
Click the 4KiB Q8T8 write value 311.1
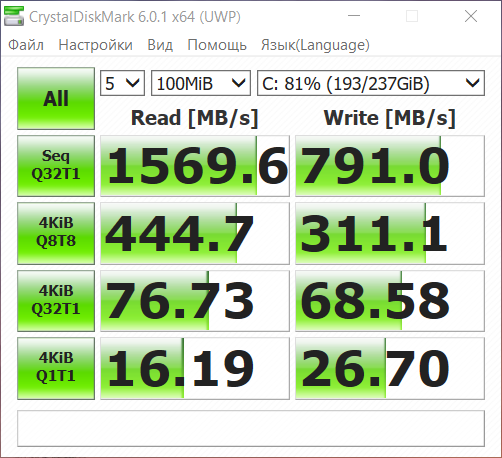click(390, 233)
